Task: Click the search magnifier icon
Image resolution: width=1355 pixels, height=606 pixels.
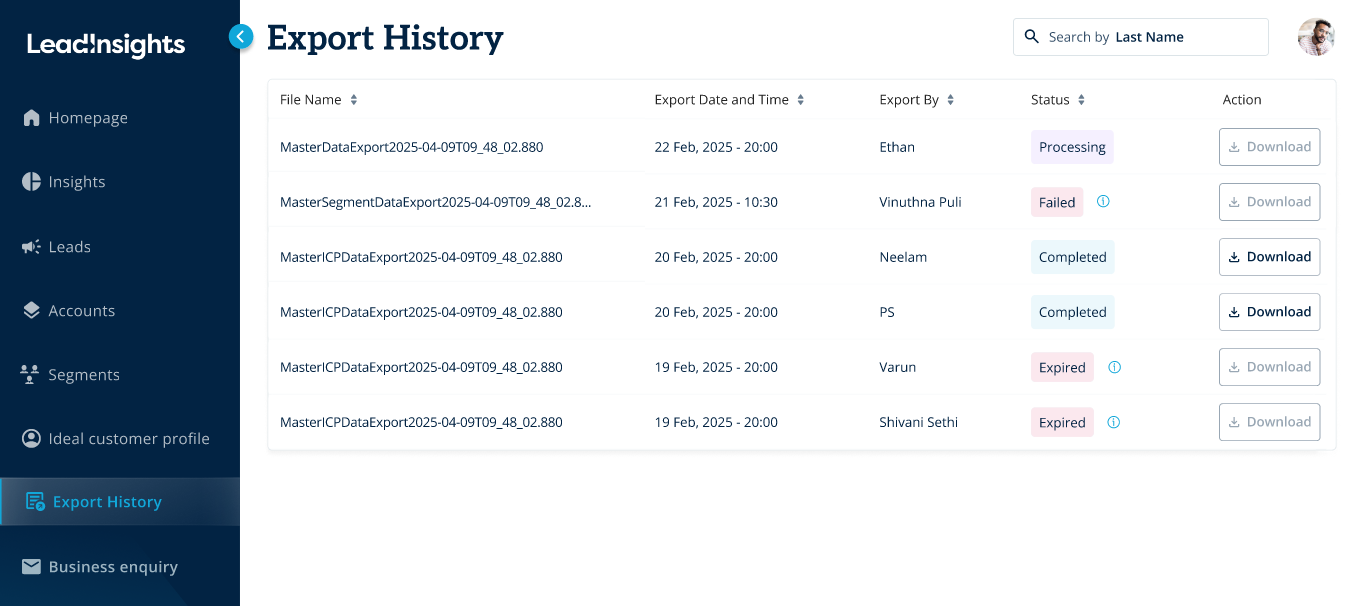Action: (x=1032, y=37)
